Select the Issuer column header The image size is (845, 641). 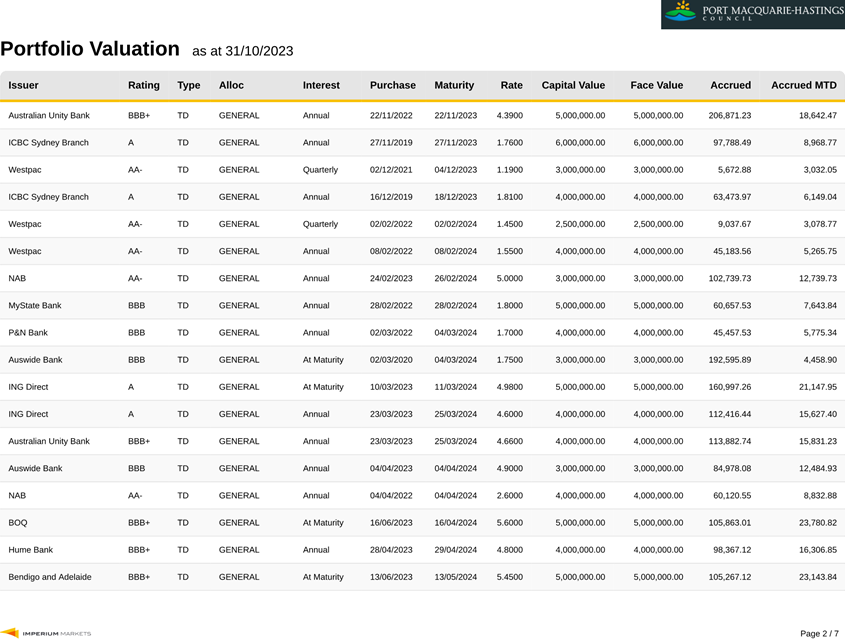point(23,85)
